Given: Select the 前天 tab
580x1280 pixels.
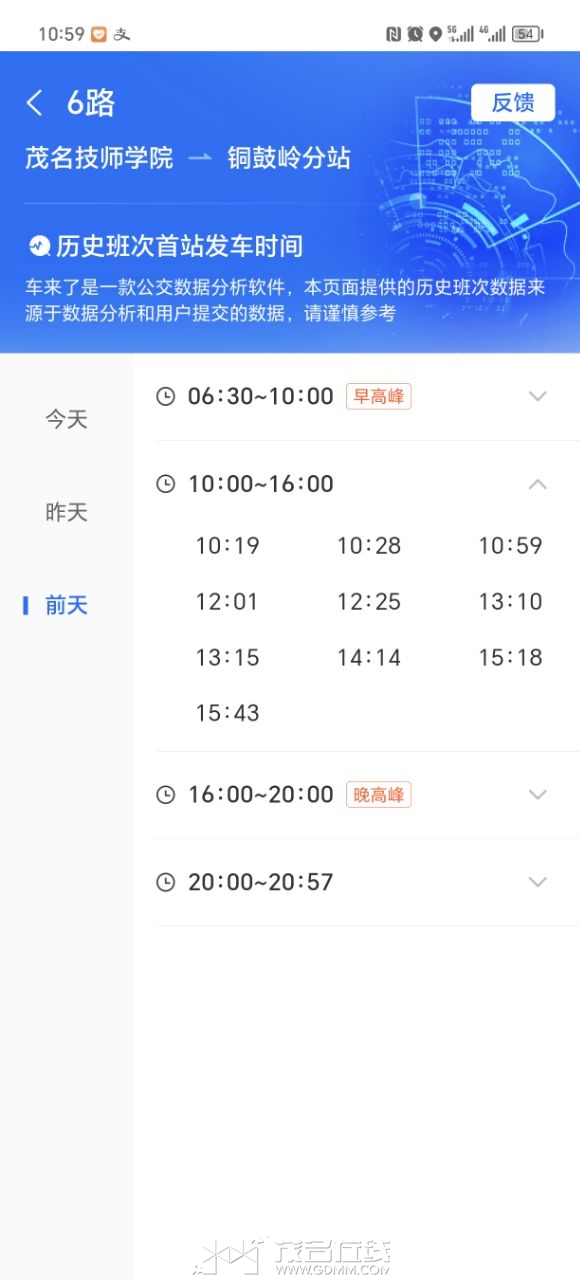Looking at the screenshot, I should (66, 605).
